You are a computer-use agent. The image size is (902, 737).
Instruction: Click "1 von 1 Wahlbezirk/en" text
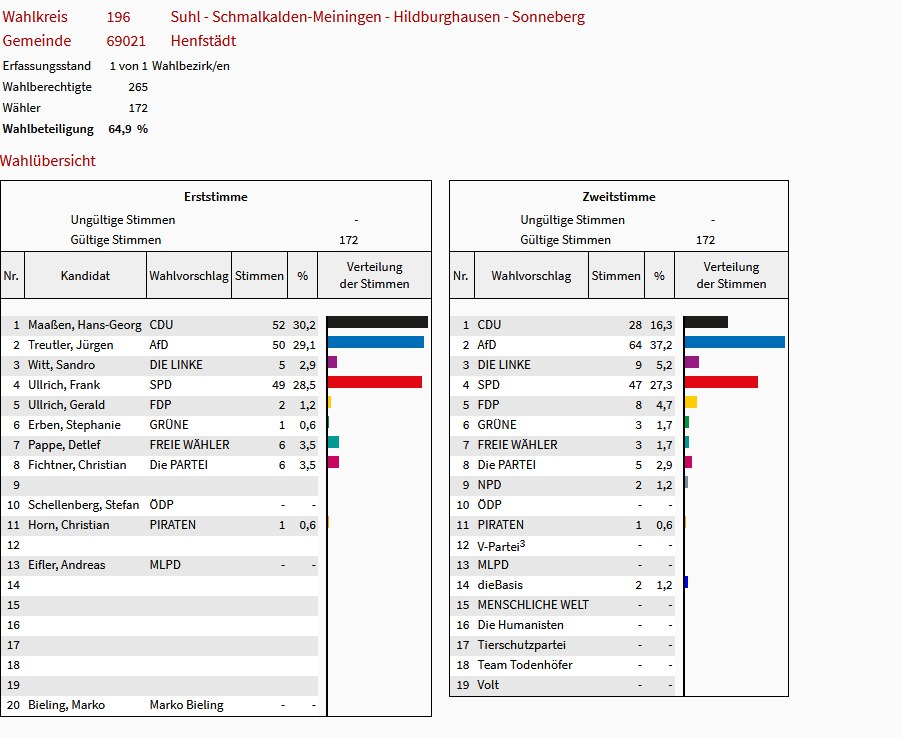pyautogui.click(x=170, y=66)
